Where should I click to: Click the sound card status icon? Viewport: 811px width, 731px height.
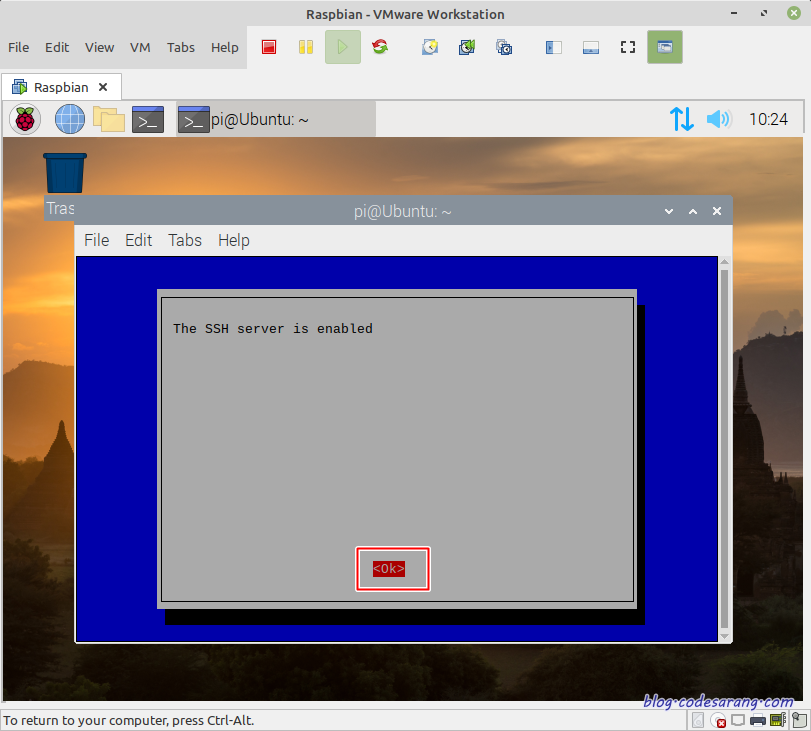778,720
